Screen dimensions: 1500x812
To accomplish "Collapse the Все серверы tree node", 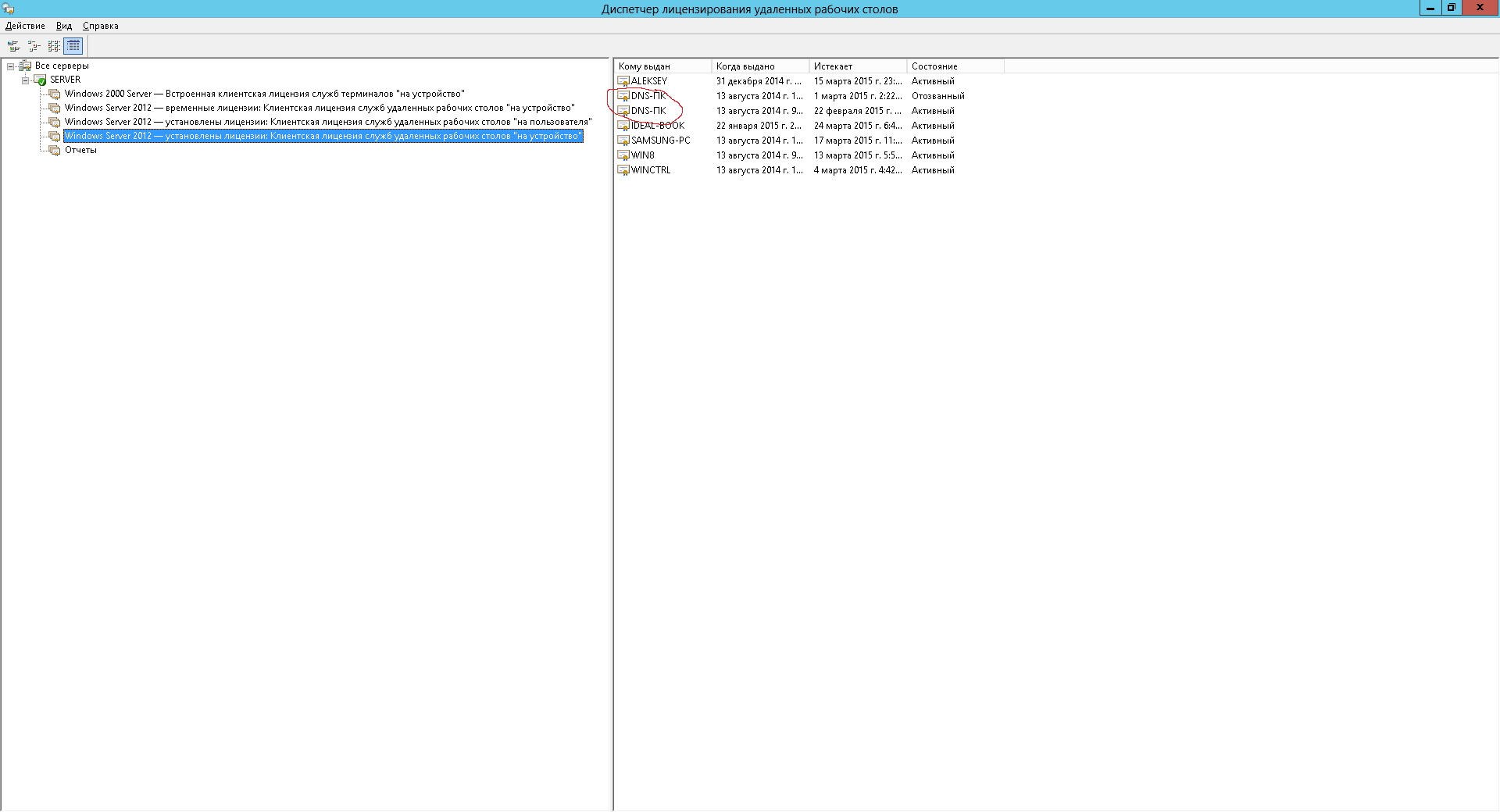I will (11, 66).
